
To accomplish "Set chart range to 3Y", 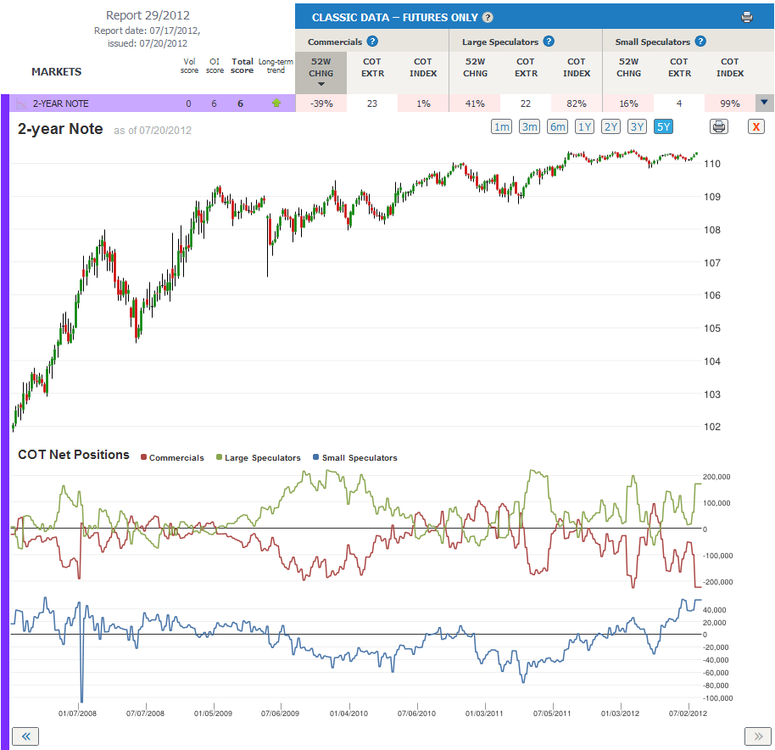I will pos(637,127).
